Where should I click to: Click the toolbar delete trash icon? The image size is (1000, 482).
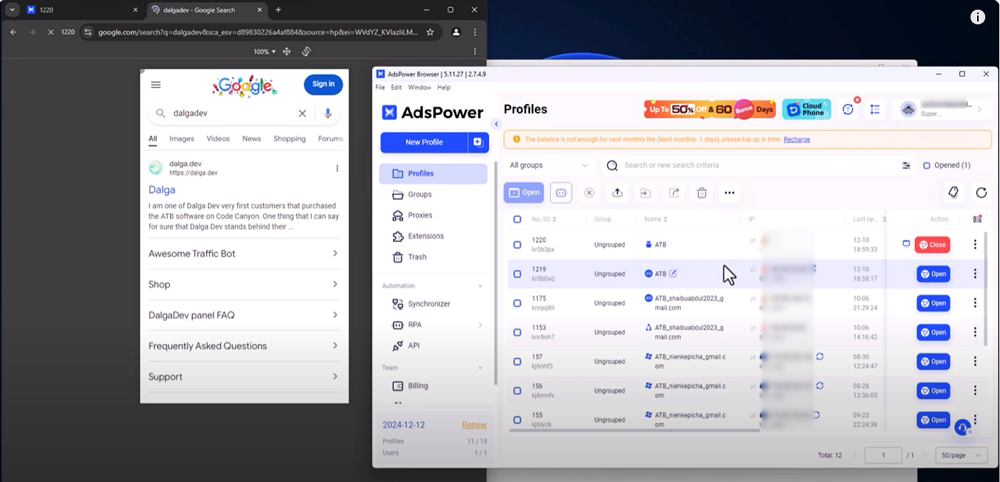coord(702,193)
